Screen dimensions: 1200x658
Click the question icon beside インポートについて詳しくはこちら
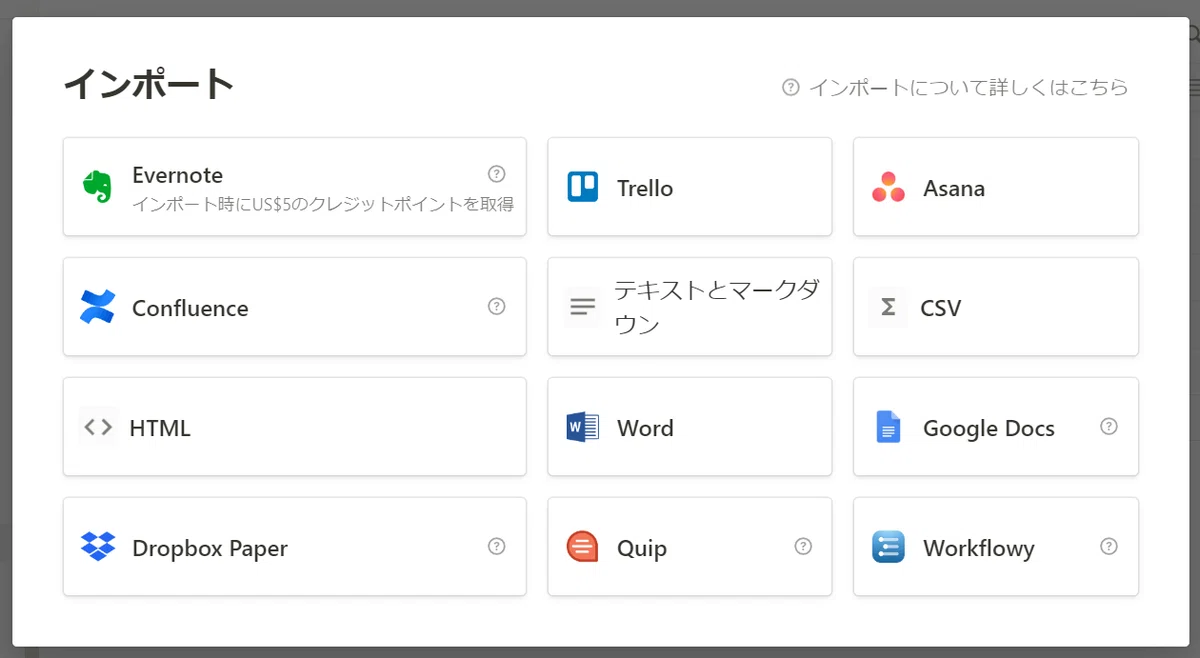790,87
